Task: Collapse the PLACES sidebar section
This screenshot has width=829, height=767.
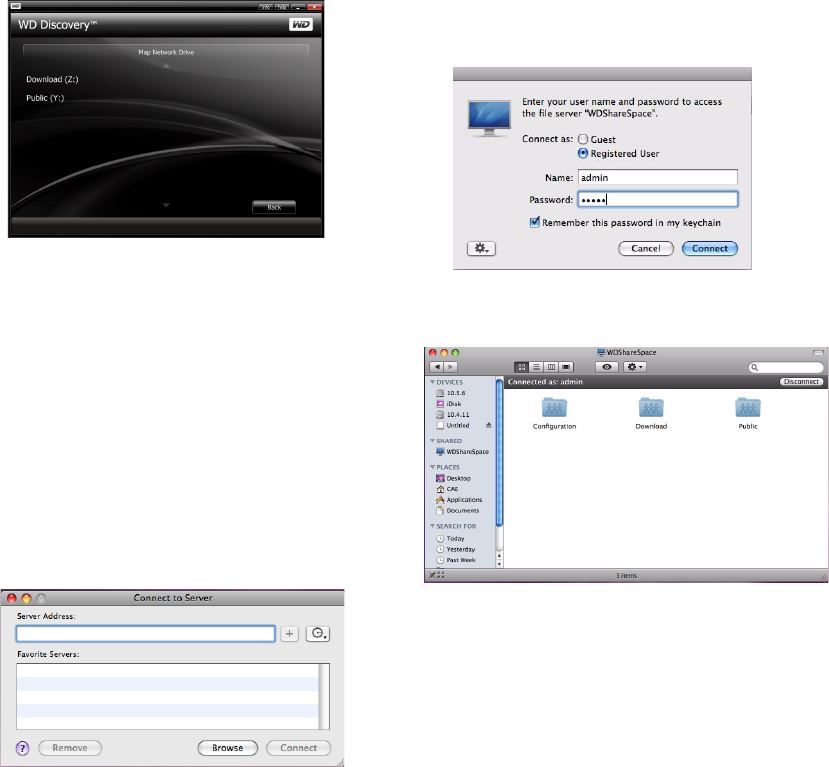Action: [x=432, y=467]
